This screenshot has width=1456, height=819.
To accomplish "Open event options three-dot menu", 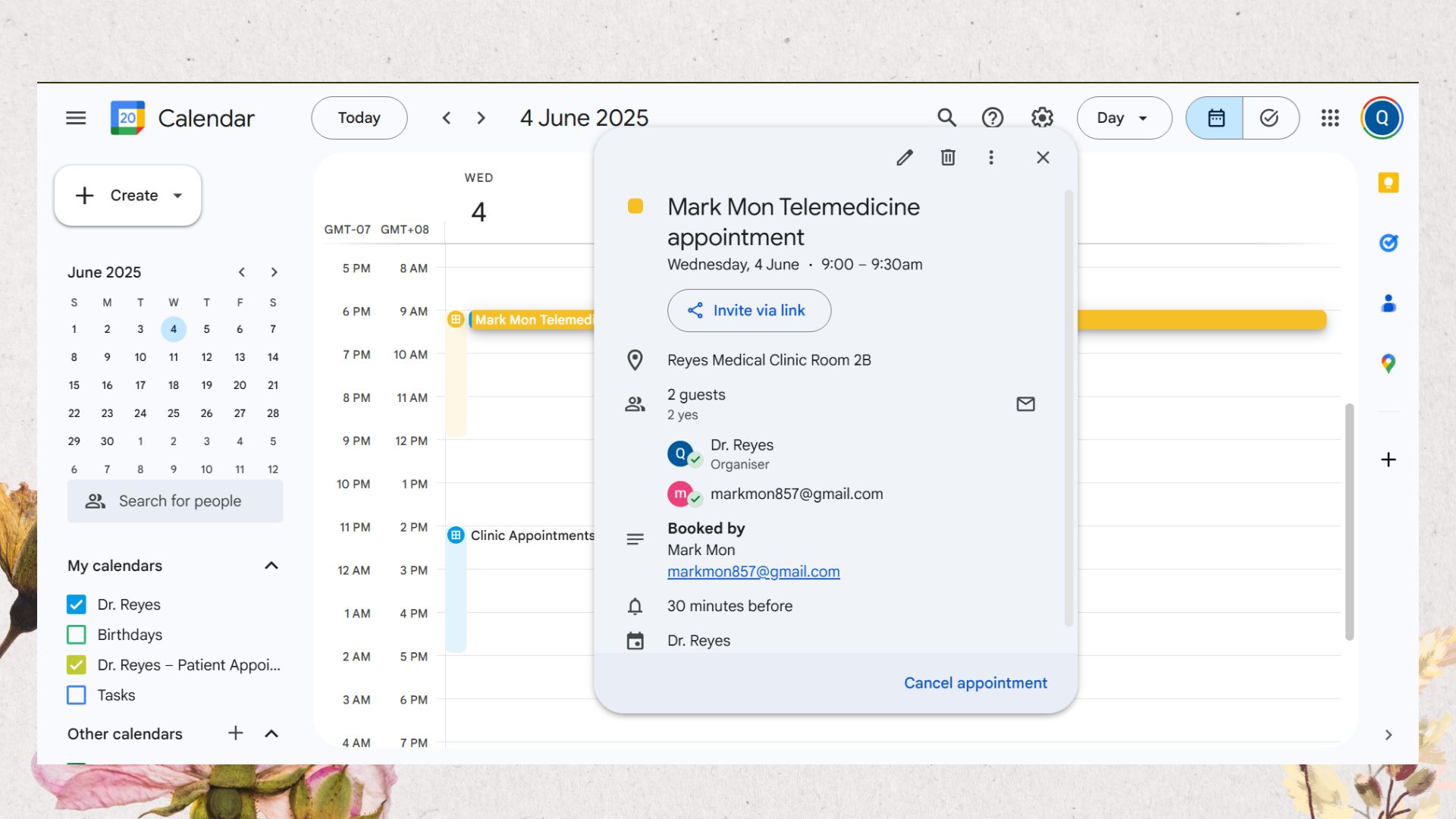I will click(x=990, y=157).
